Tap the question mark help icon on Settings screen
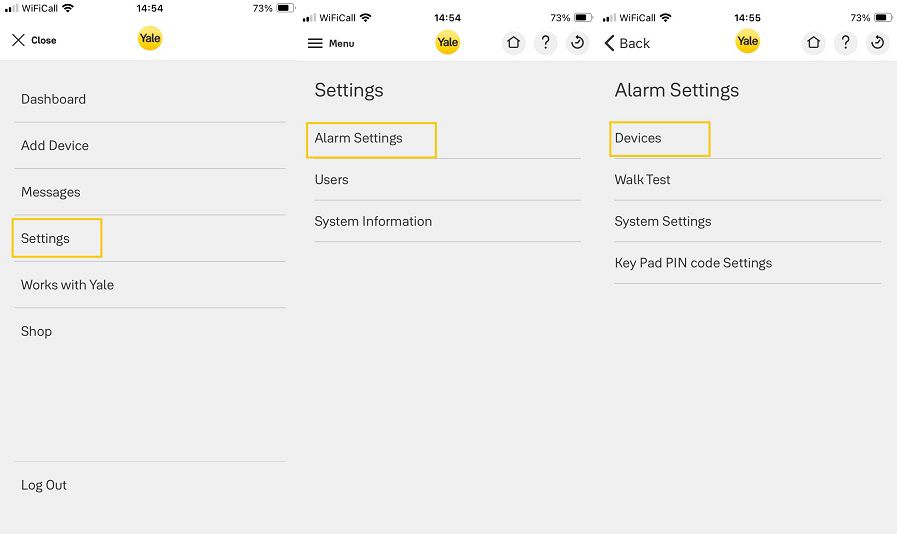This screenshot has height=534, width=897. 545,43
